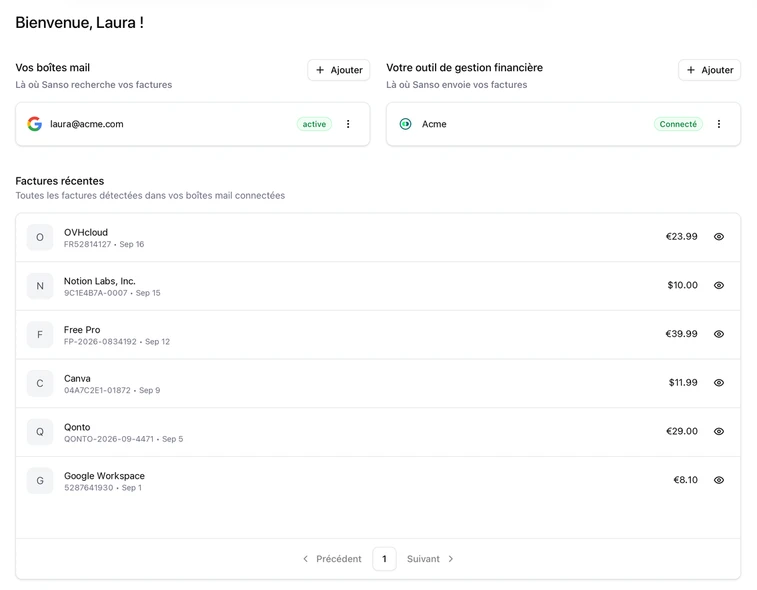This screenshot has width=757, height=590.
Task: Click the N avatar for Notion Labs
Action: (x=40, y=286)
